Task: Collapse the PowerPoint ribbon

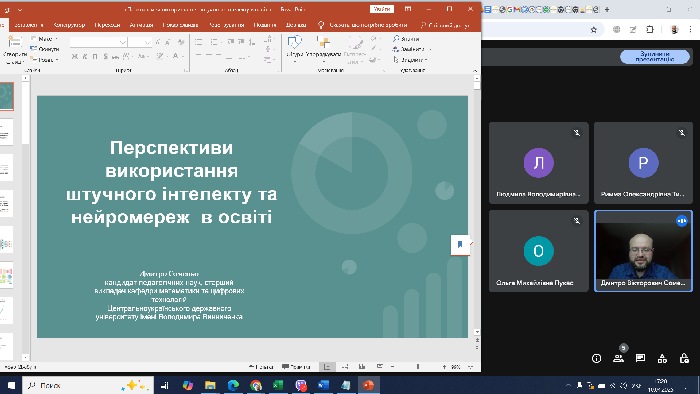Action: 475,71
